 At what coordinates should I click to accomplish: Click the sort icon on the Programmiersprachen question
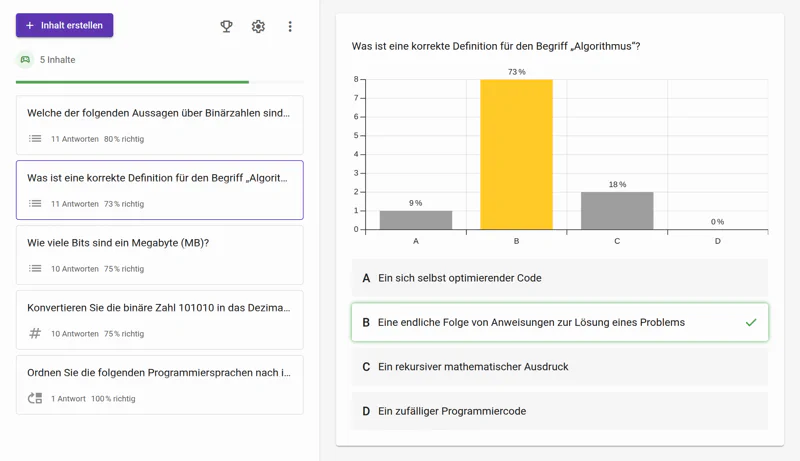35,399
